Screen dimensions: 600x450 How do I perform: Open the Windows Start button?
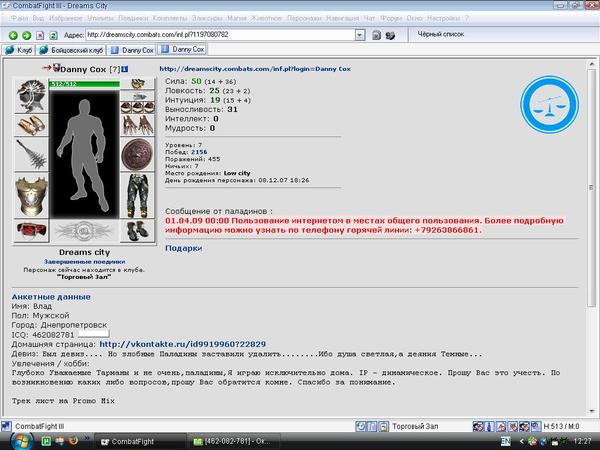coord(21,442)
